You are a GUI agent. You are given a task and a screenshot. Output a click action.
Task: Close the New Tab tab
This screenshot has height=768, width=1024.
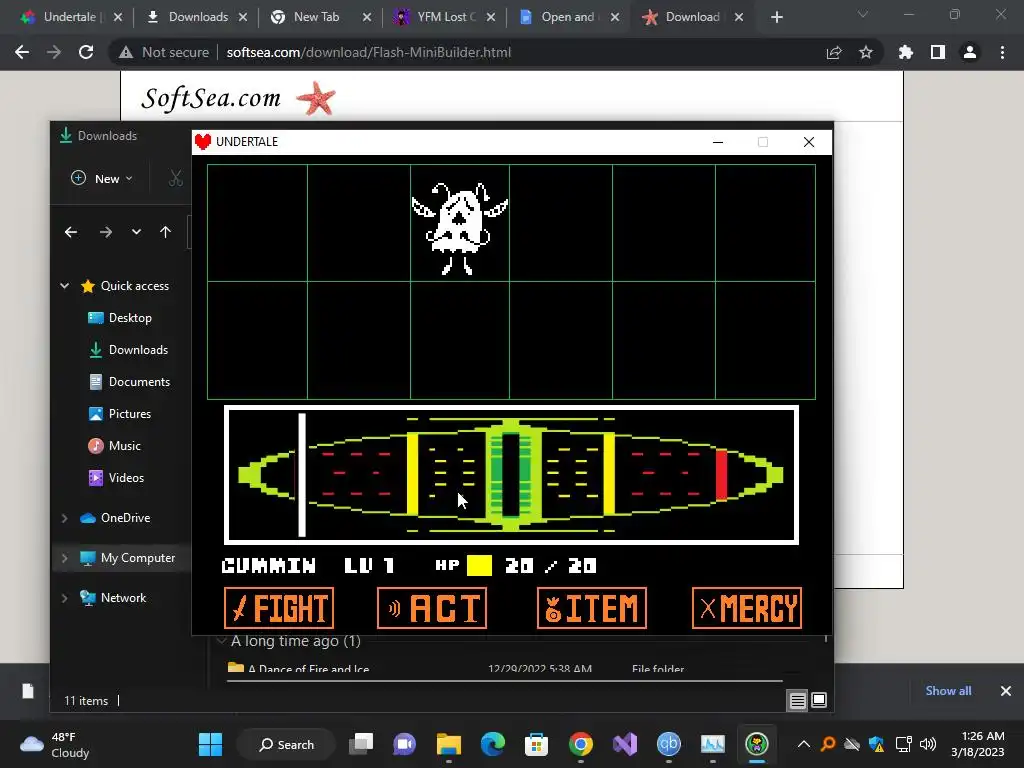(367, 17)
